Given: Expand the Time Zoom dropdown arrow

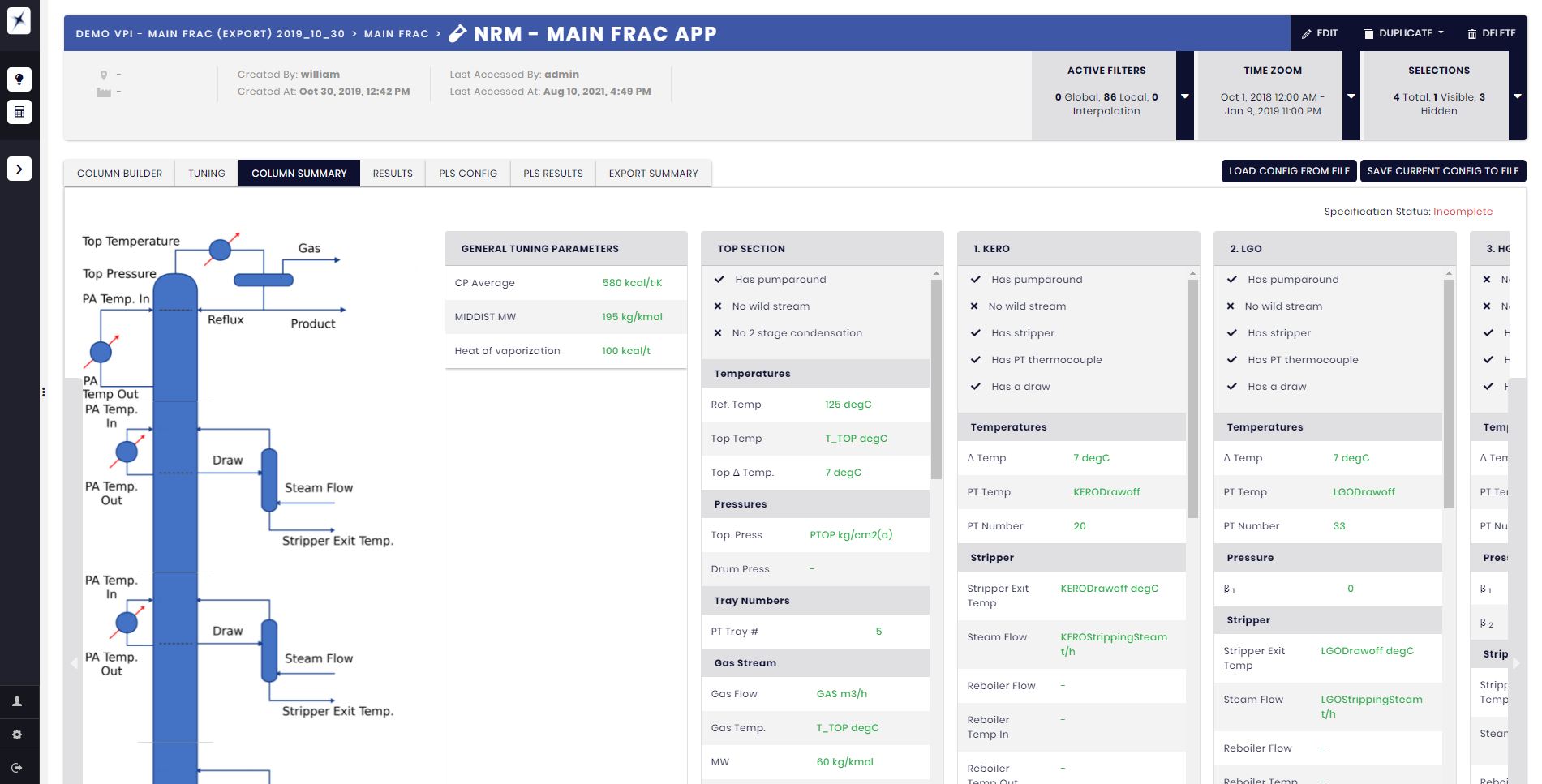Looking at the screenshot, I should click(x=1351, y=96).
